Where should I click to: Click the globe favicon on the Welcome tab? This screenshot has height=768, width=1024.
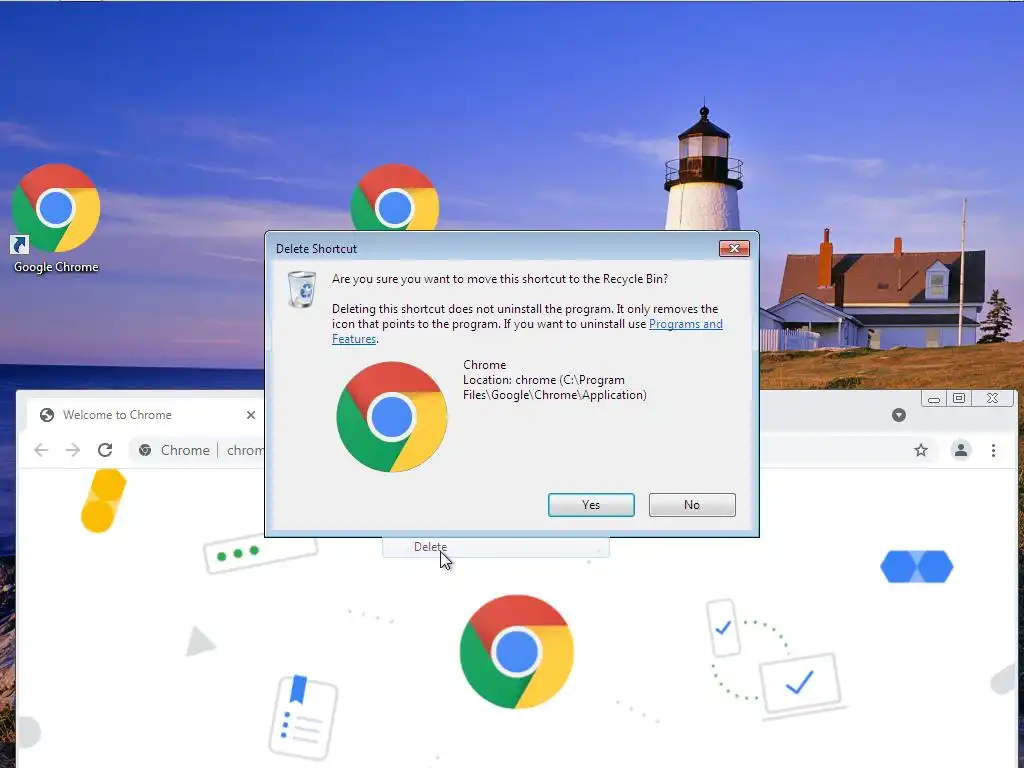[x=47, y=415]
